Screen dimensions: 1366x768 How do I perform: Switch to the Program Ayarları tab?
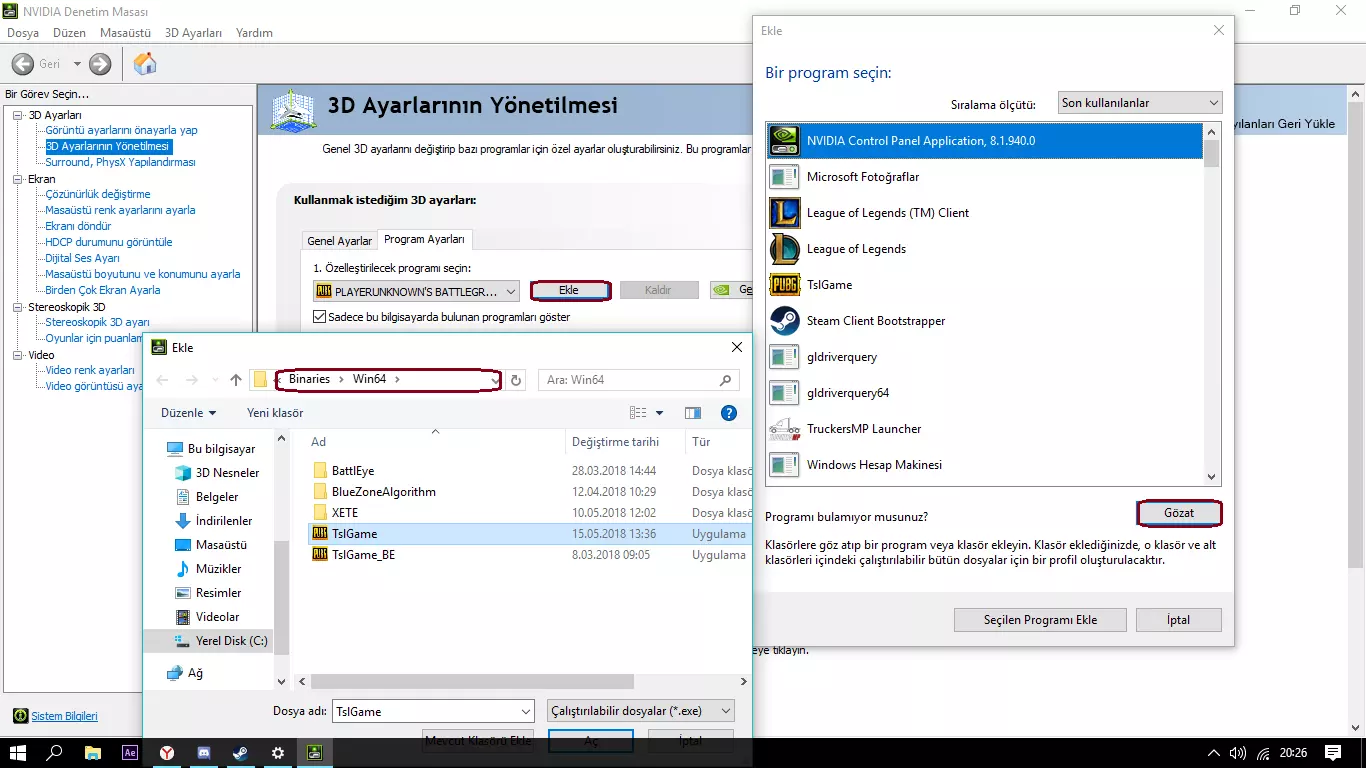[x=425, y=240]
